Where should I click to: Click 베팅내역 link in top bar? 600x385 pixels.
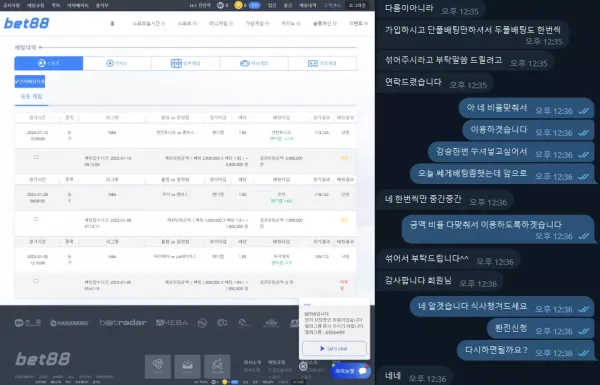(x=308, y=5)
